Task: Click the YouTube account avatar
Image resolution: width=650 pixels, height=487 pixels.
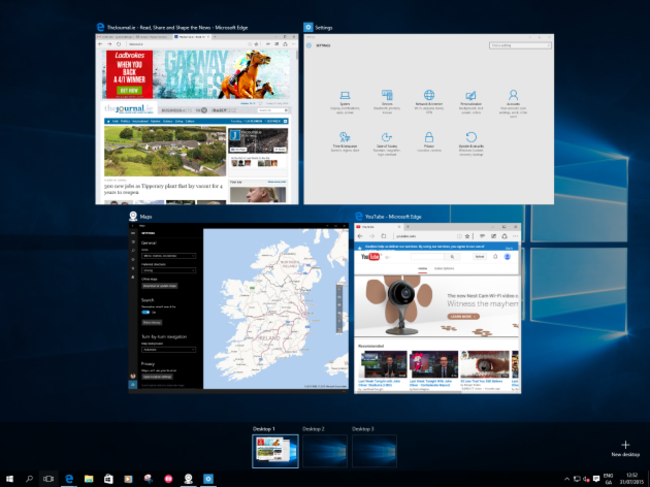Action: (x=507, y=257)
